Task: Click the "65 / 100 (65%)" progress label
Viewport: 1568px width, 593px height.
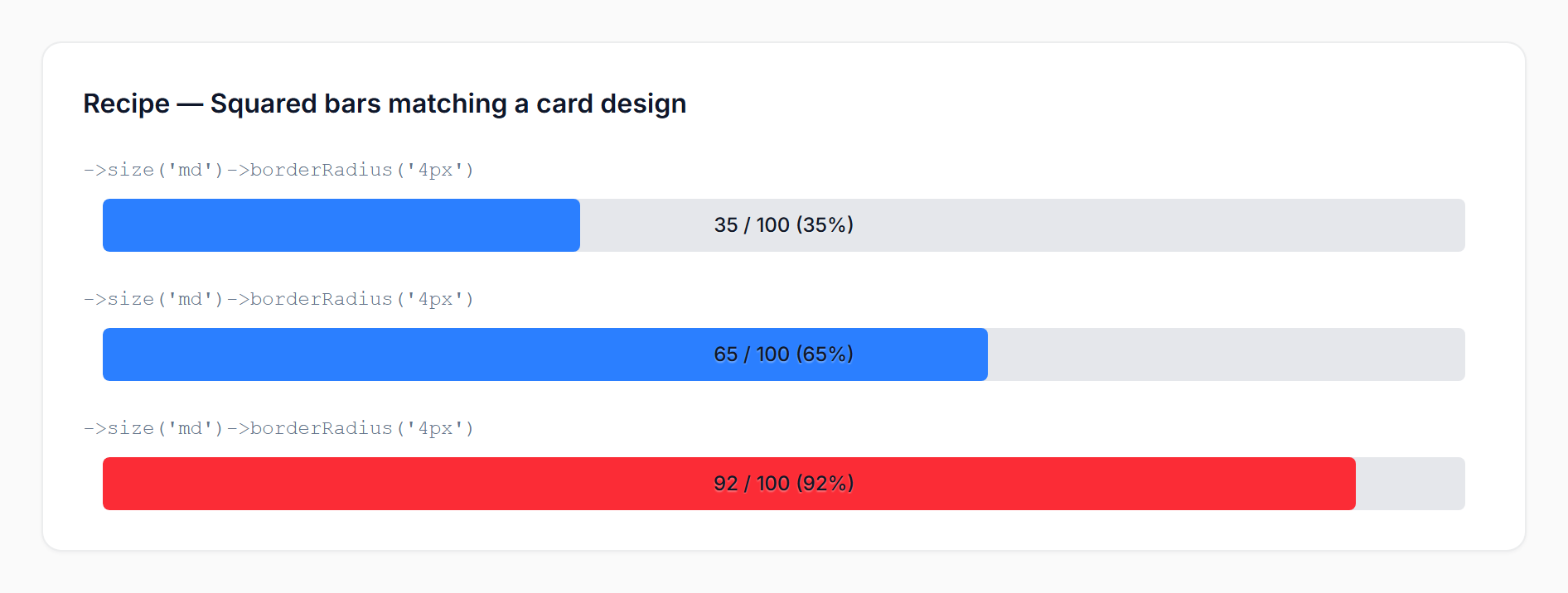Action: coord(783,354)
